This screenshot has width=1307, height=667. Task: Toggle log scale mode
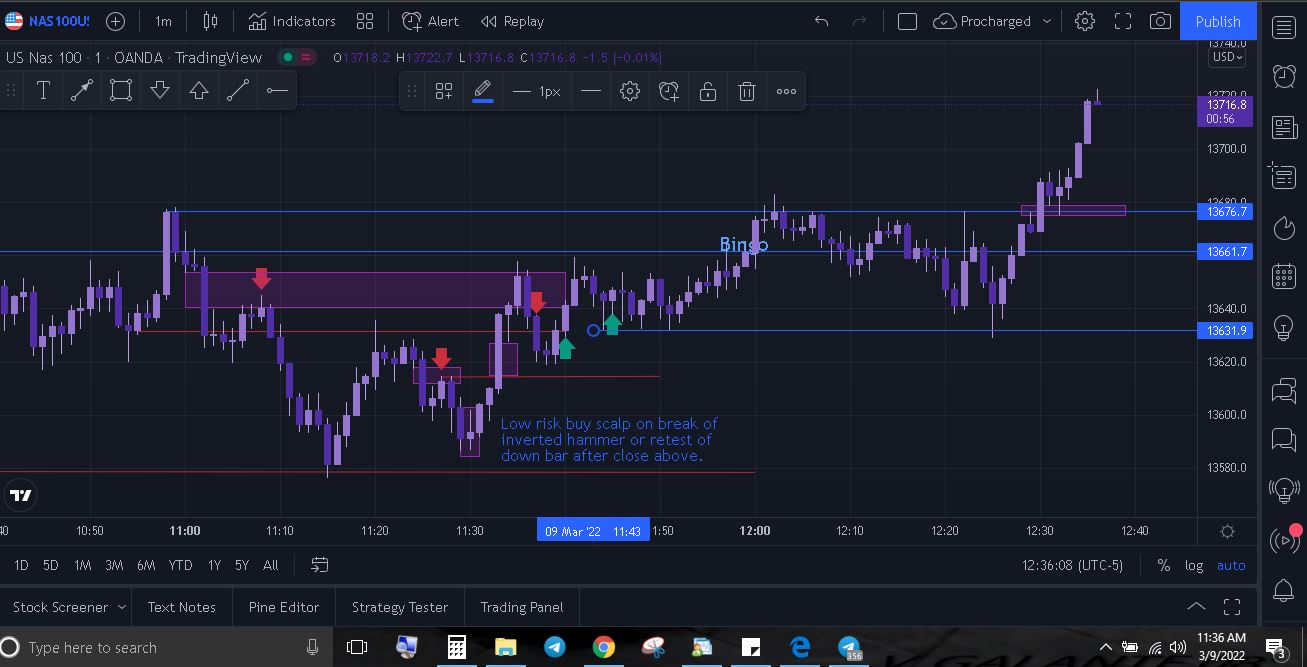click(x=1194, y=565)
